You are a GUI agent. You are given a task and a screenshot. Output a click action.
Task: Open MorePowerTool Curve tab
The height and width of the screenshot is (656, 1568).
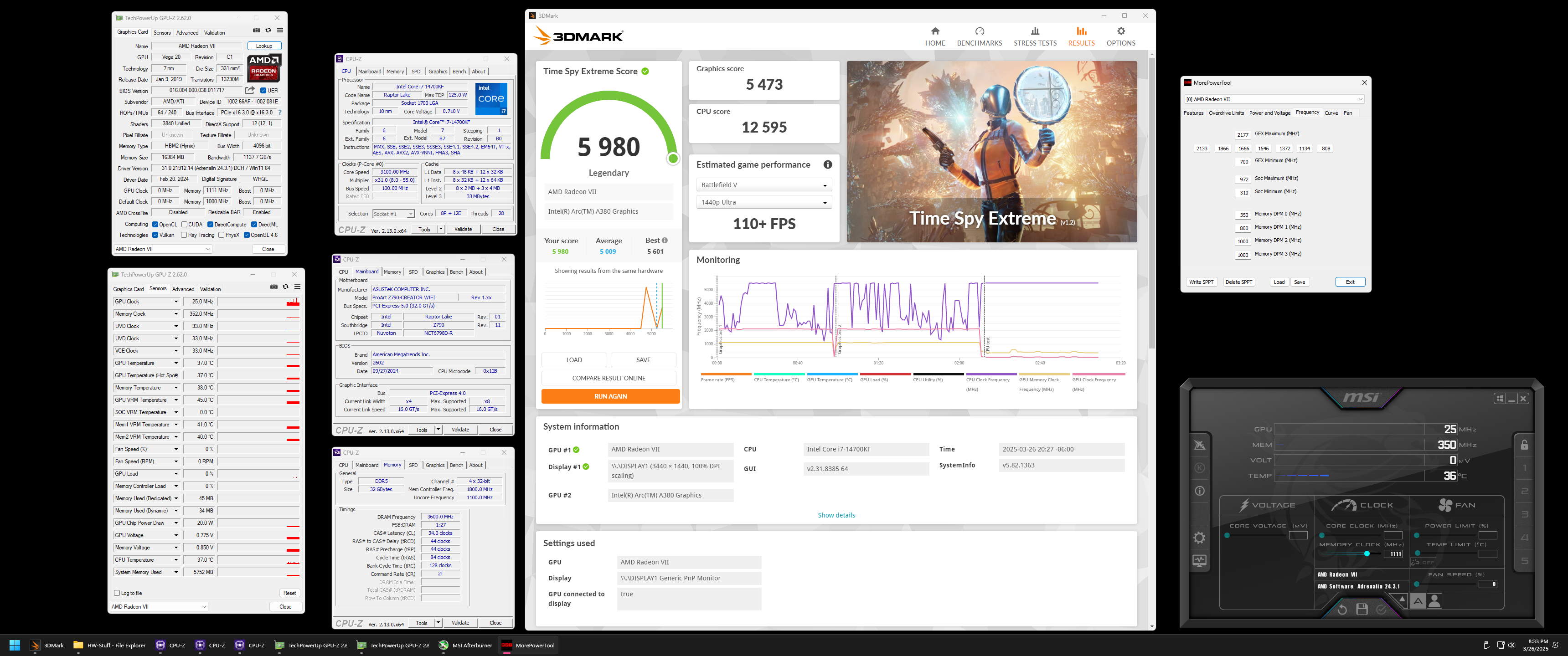coord(1331,113)
